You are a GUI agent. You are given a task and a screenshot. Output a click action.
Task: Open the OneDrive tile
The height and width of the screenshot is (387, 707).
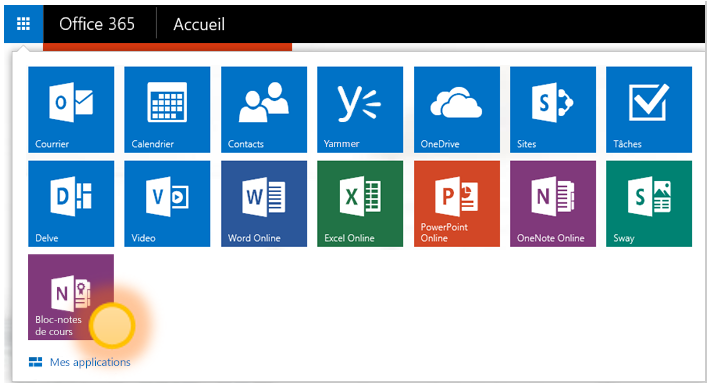pyautogui.click(x=457, y=110)
